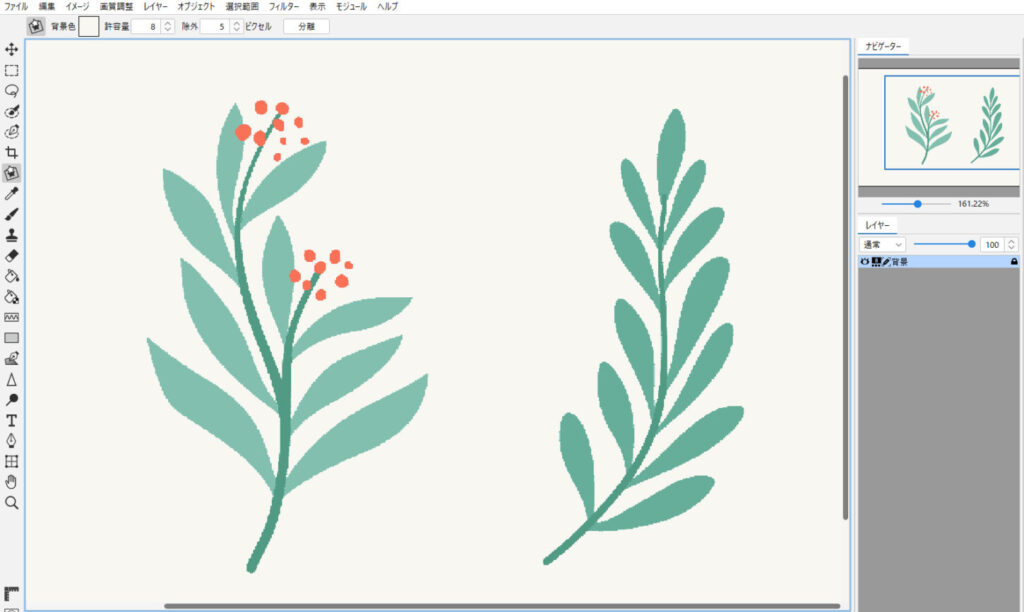Choose the Lasso selection tool
The width and height of the screenshot is (1024, 612).
click(x=12, y=90)
